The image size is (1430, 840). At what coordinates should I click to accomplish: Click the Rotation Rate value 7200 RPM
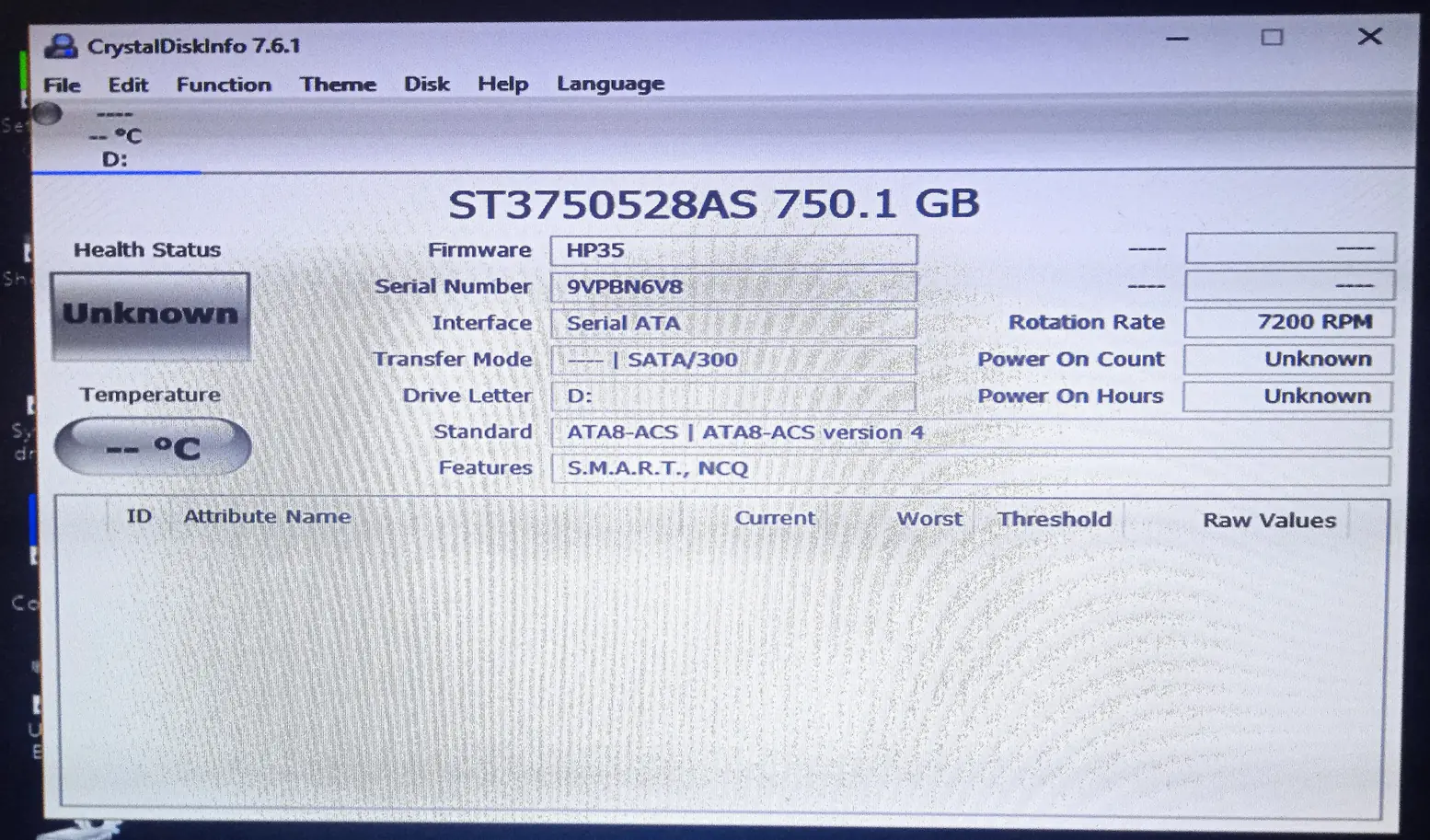(x=1288, y=322)
